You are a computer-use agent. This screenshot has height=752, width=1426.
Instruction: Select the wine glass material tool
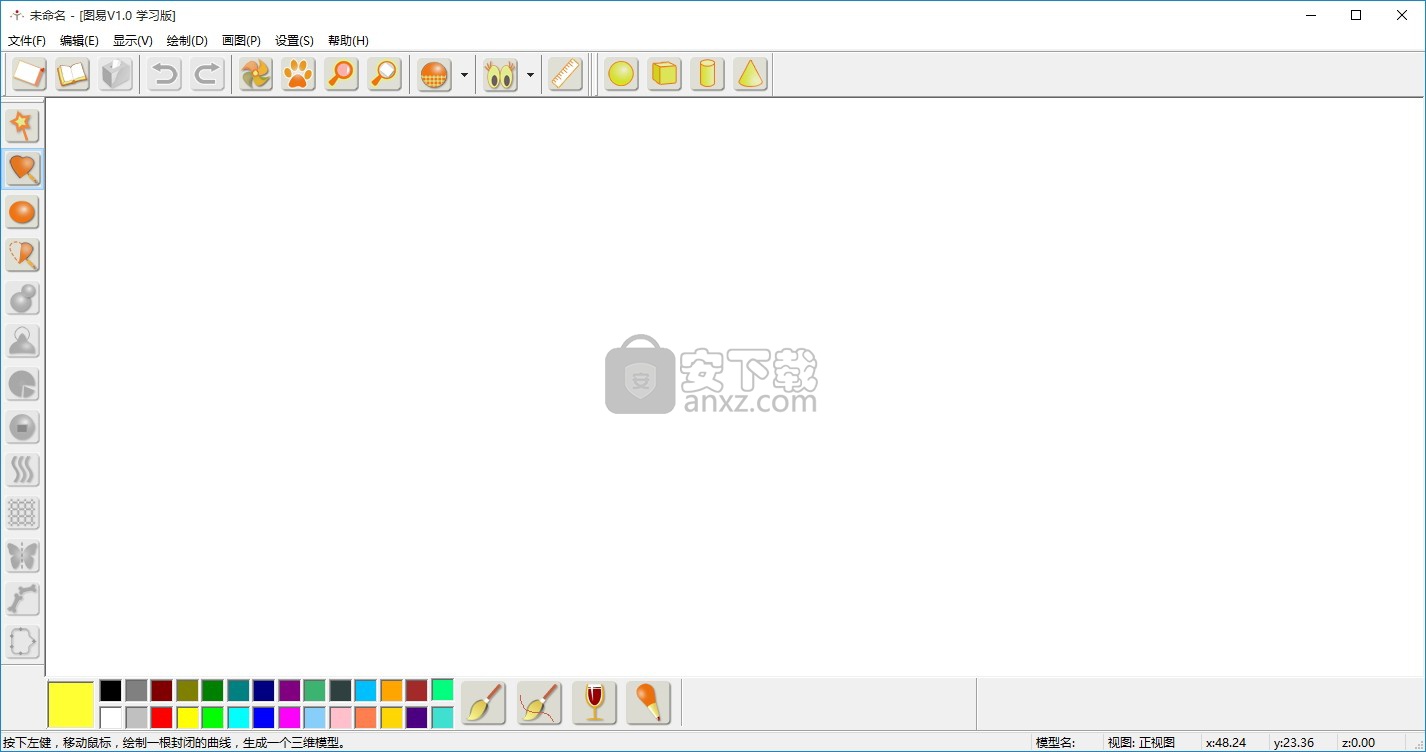point(594,703)
